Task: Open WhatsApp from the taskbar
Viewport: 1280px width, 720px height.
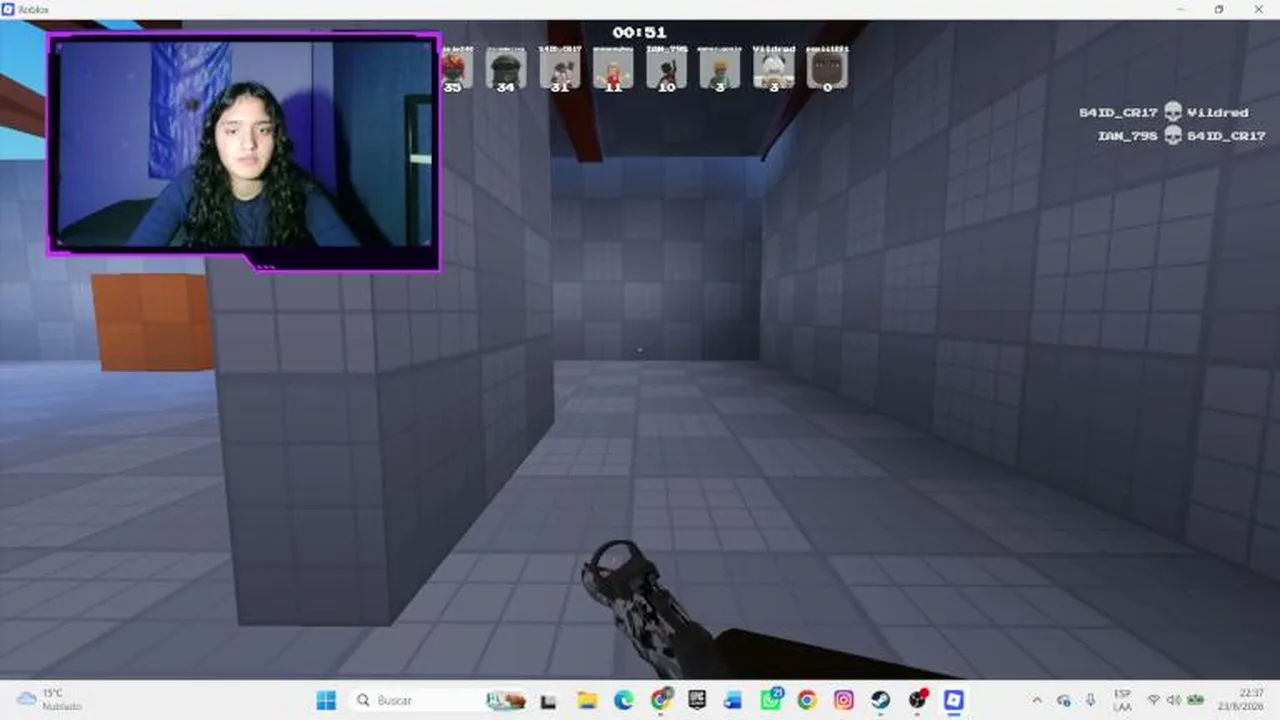Action: (770, 700)
